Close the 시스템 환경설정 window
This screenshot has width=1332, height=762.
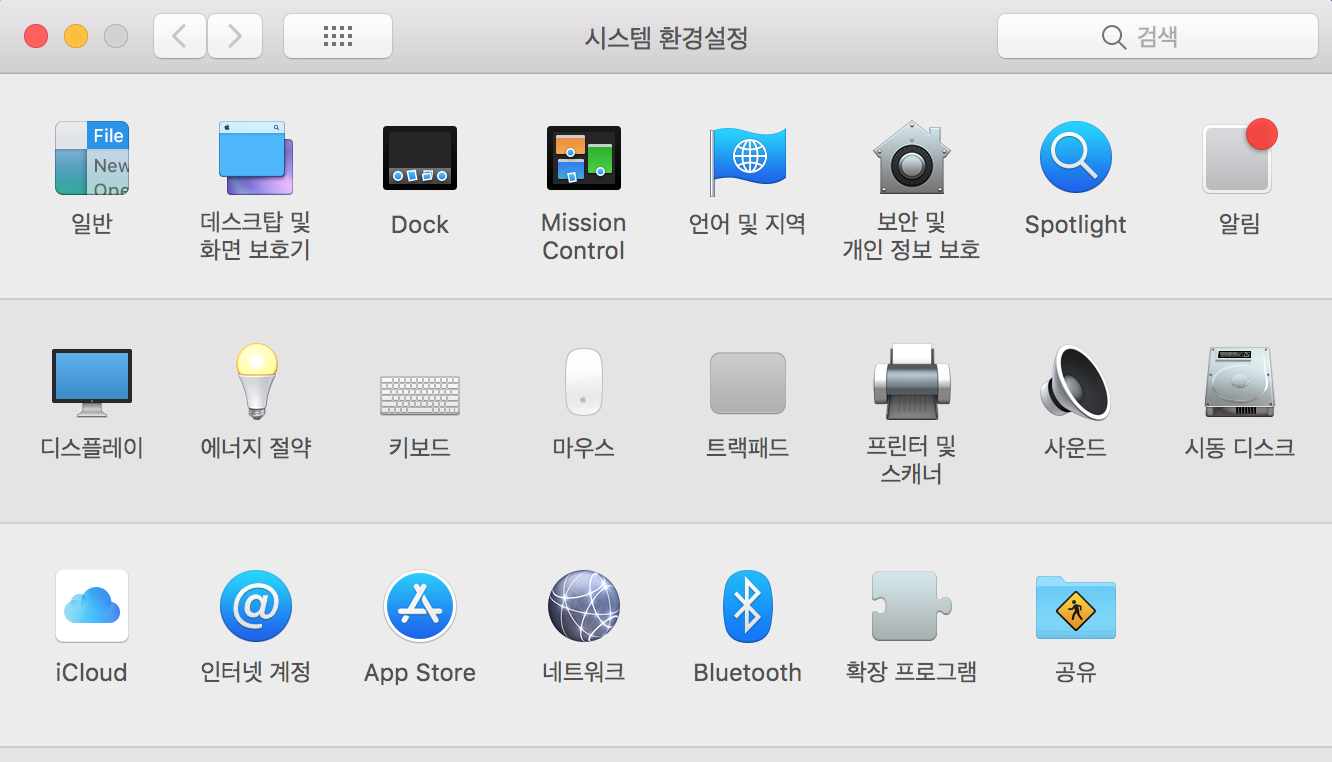(36, 37)
